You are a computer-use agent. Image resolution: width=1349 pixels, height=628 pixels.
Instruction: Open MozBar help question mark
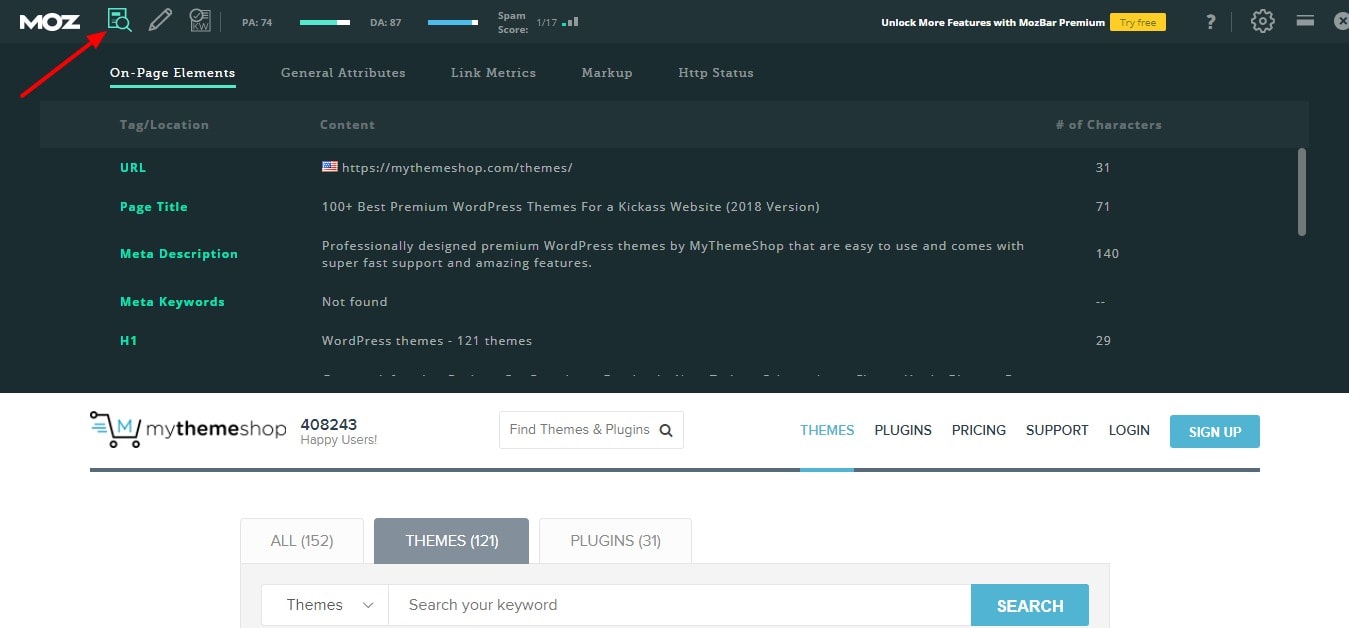(1211, 21)
